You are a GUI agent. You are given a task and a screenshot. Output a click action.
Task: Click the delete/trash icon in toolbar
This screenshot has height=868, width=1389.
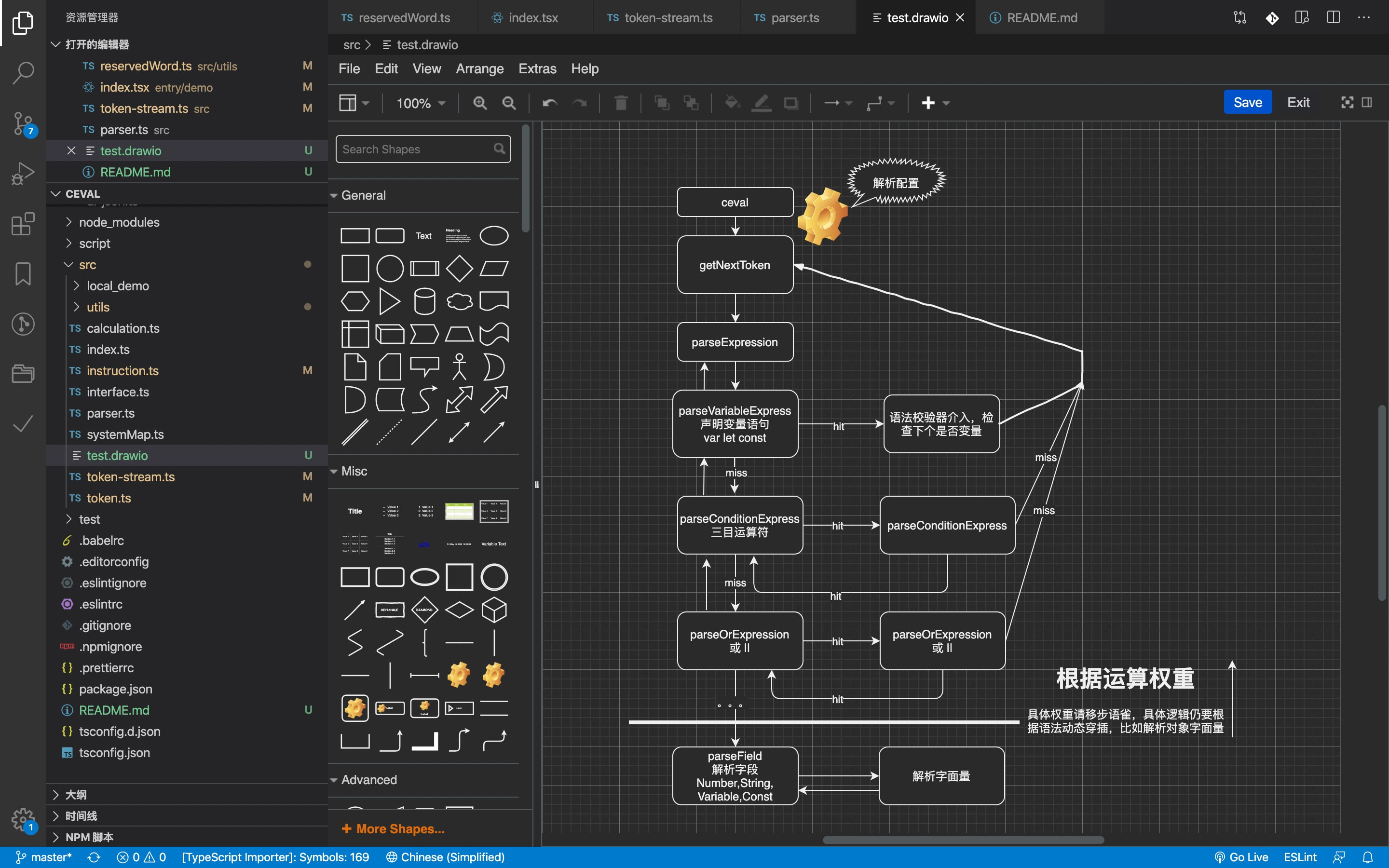click(620, 102)
